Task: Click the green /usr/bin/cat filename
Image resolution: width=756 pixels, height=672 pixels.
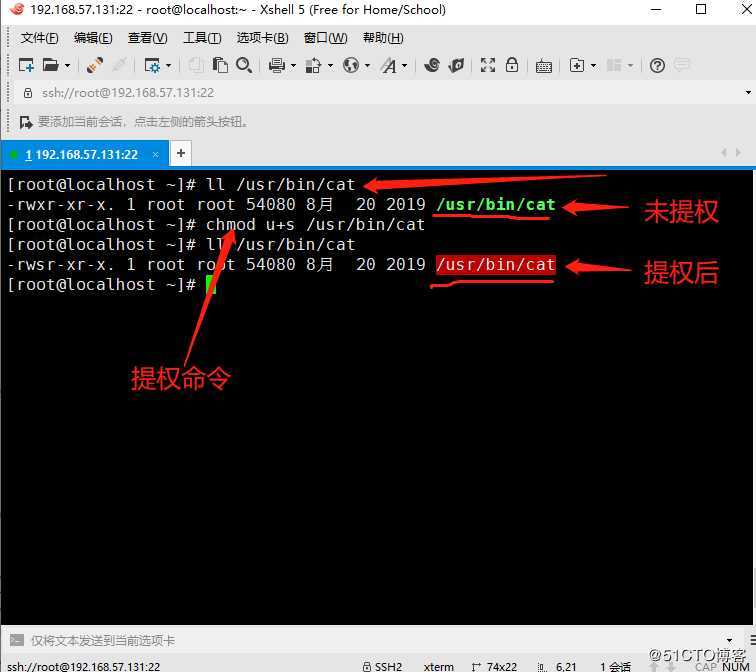Action: (496, 205)
